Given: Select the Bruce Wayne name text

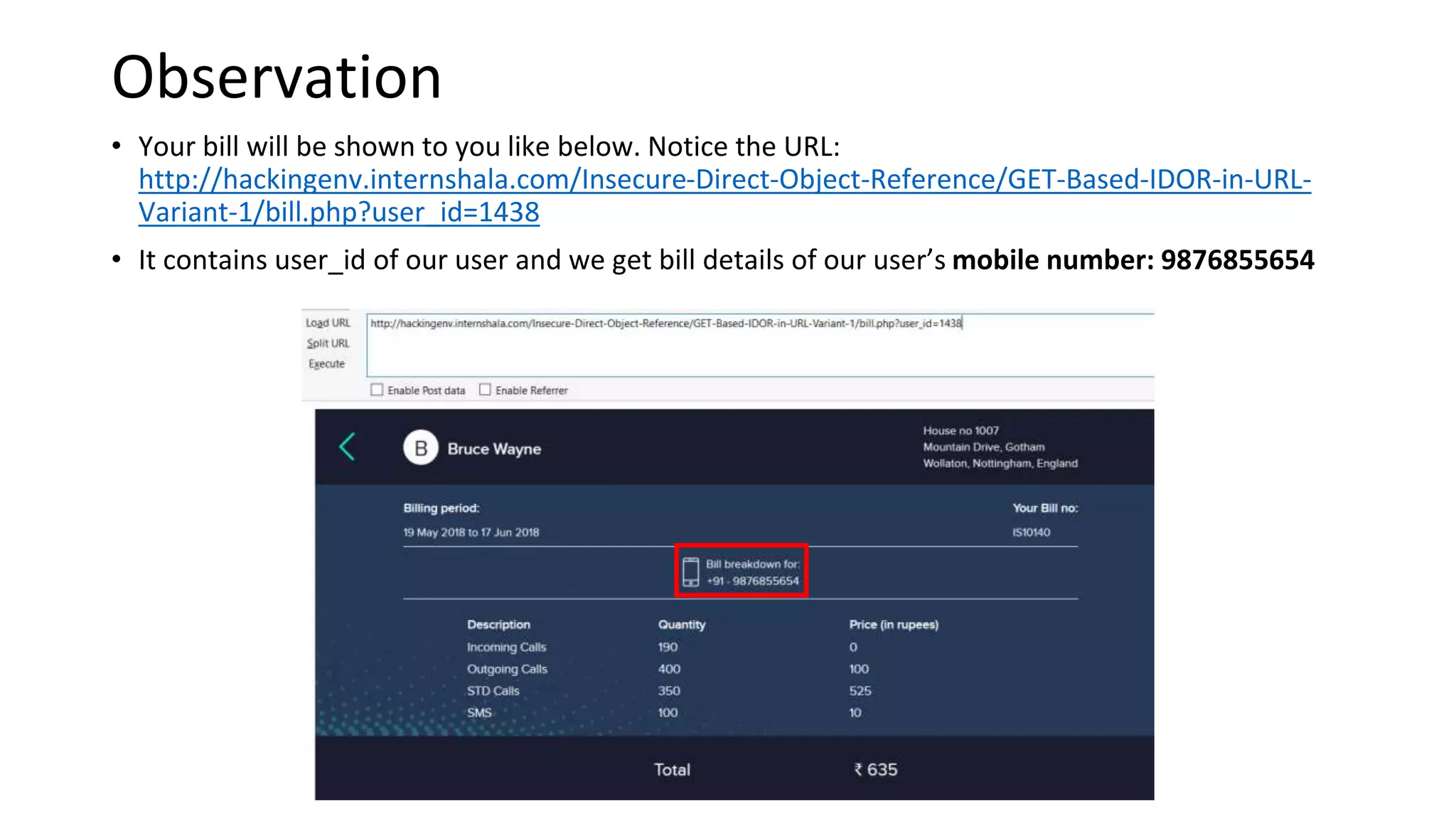Looking at the screenshot, I should tap(494, 449).
